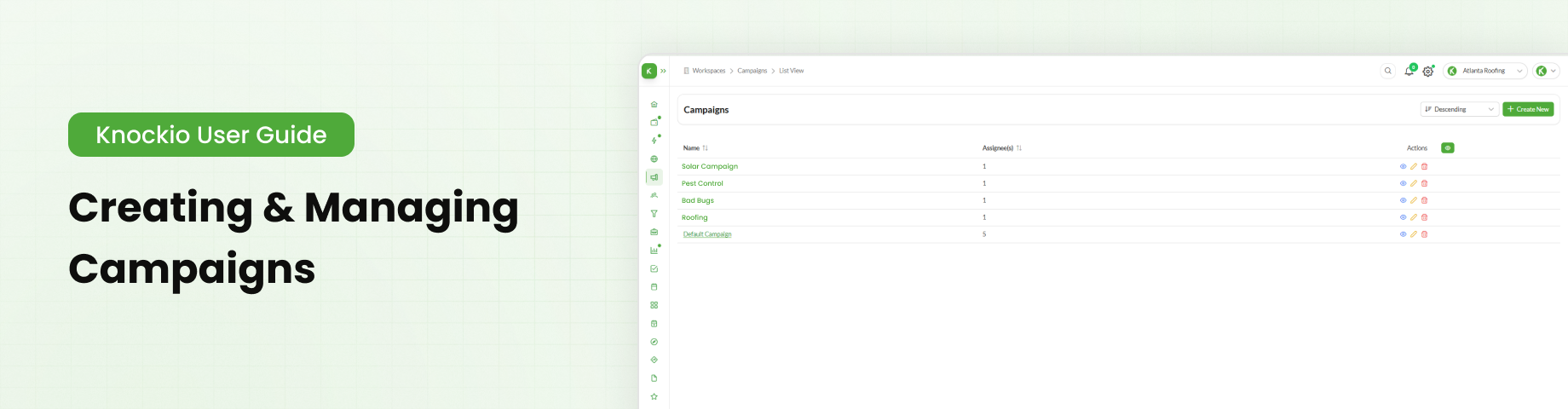Screen dimensions: 1568x409
Task: Open the bar chart reports sidebar icon
Action: click(x=654, y=251)
